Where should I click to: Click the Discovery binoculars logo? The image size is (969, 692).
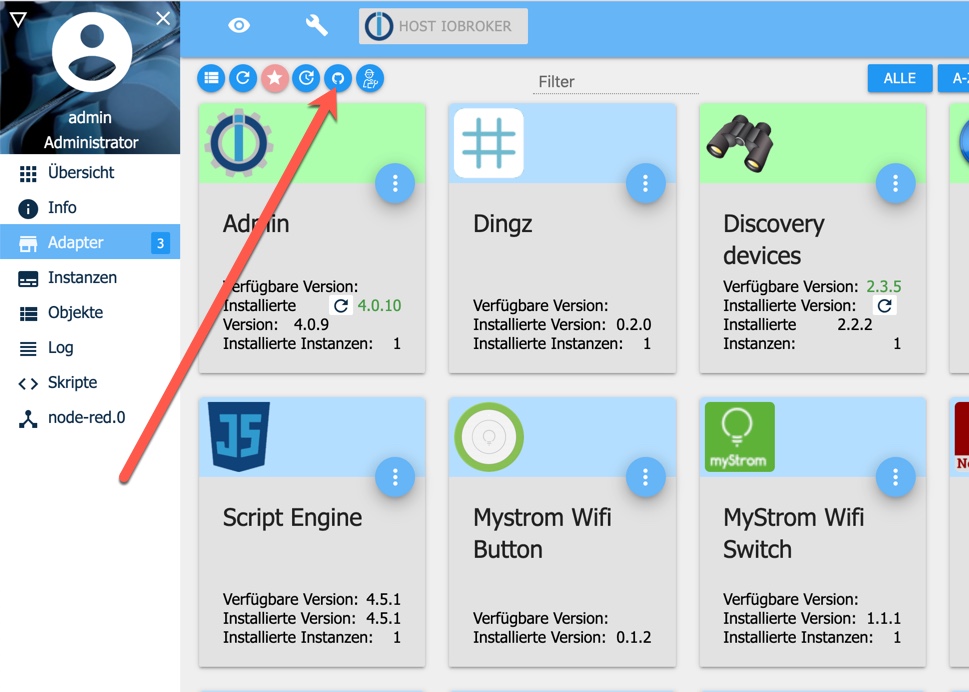pyautogui.click(x=740, y=143)
